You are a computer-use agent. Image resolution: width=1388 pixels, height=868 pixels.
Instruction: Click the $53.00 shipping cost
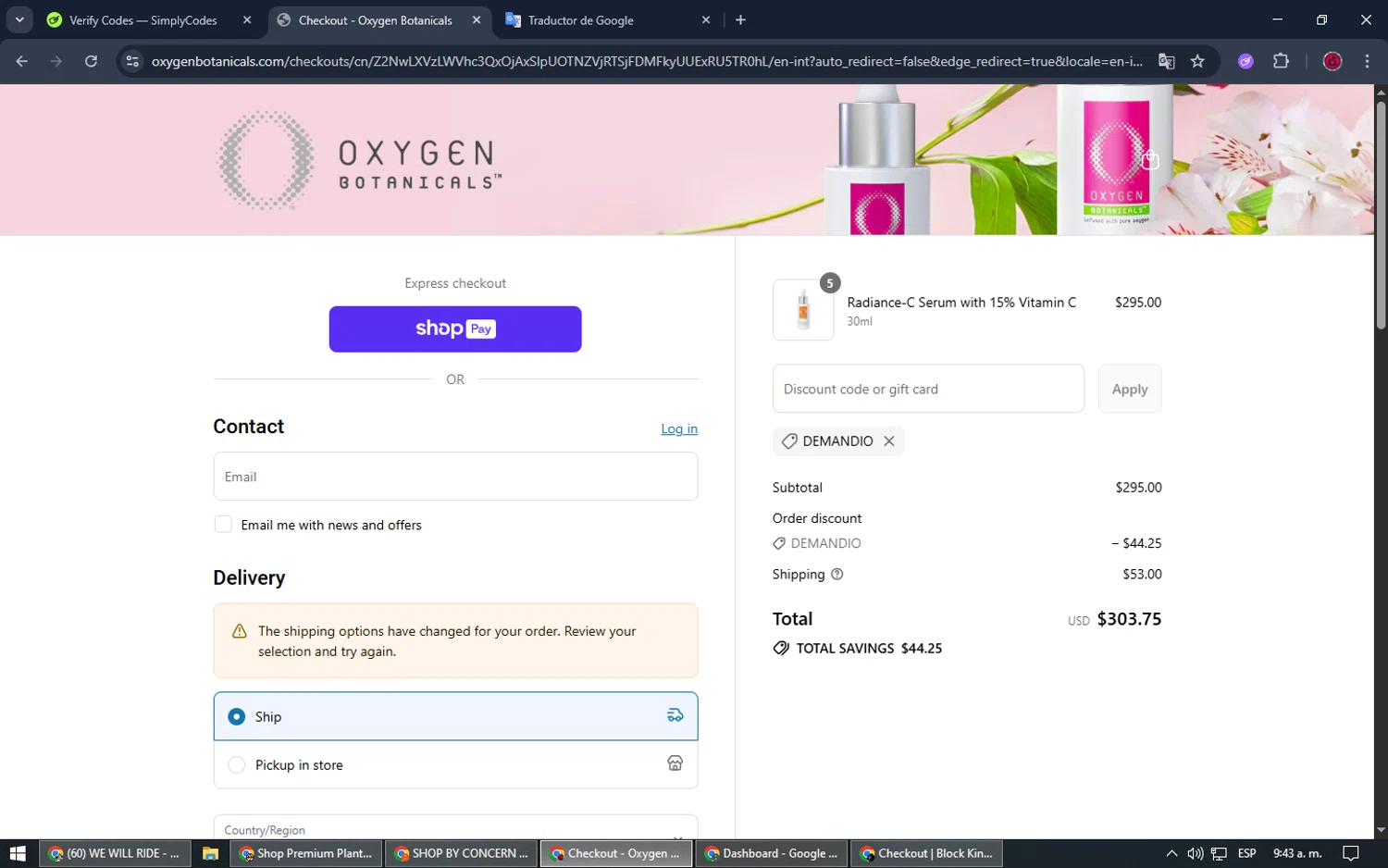pyautogui.click(x=1142, y=575)
